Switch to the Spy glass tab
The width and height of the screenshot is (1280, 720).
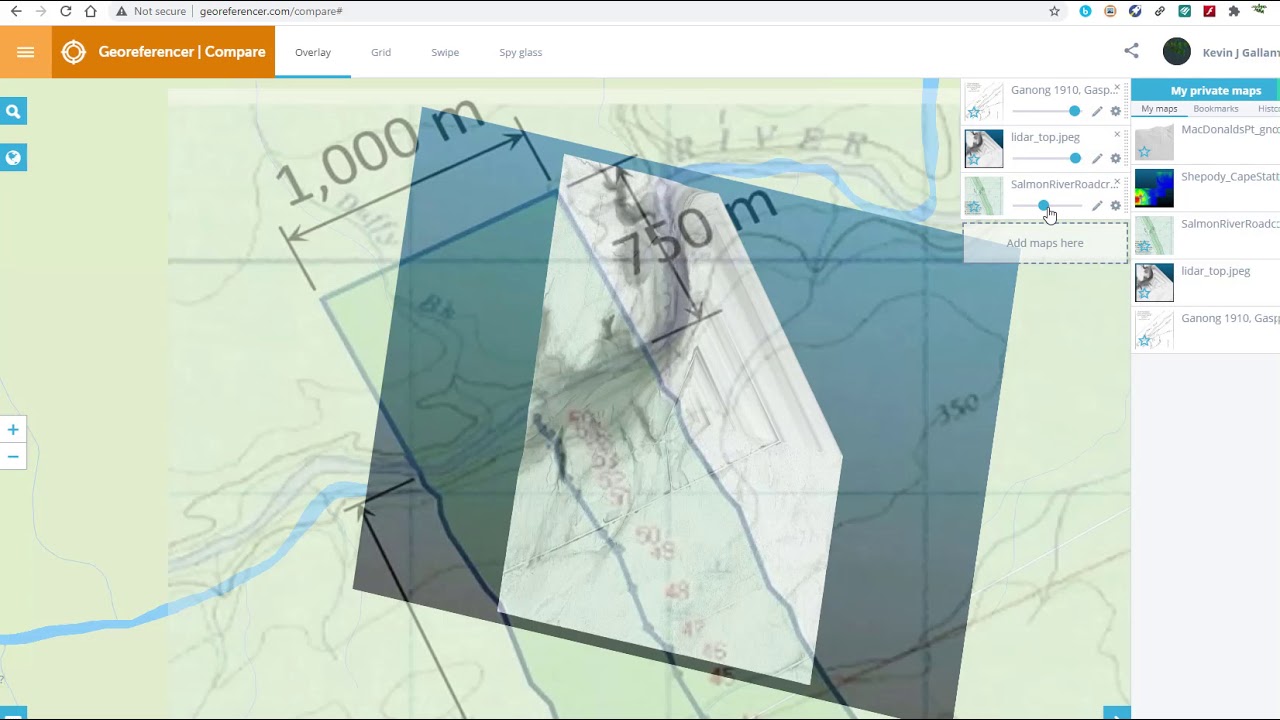[520, 52]
